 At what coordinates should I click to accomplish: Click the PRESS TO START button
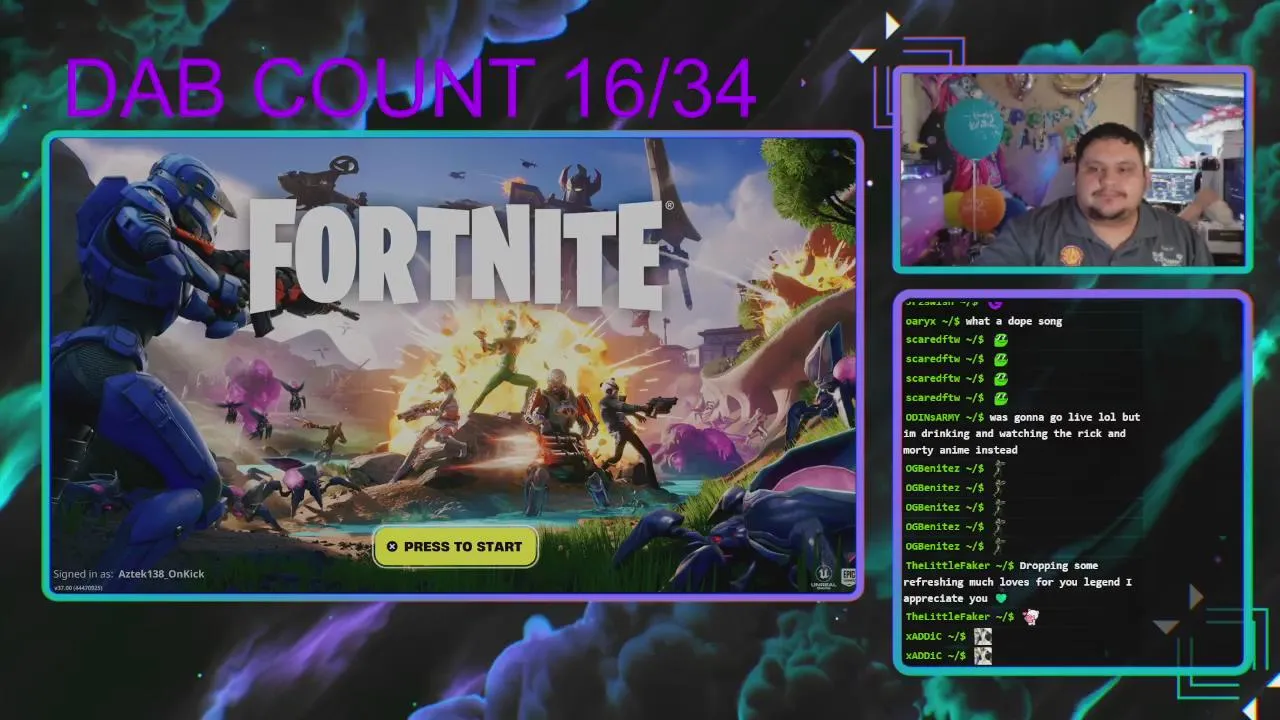click(455, 547)
